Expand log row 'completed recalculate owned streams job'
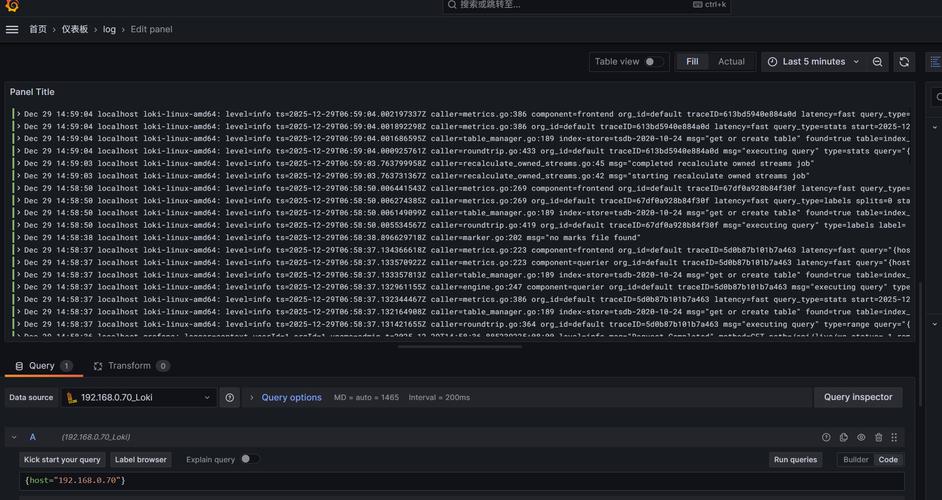942x500 pixels. click(x=19, y=163)
